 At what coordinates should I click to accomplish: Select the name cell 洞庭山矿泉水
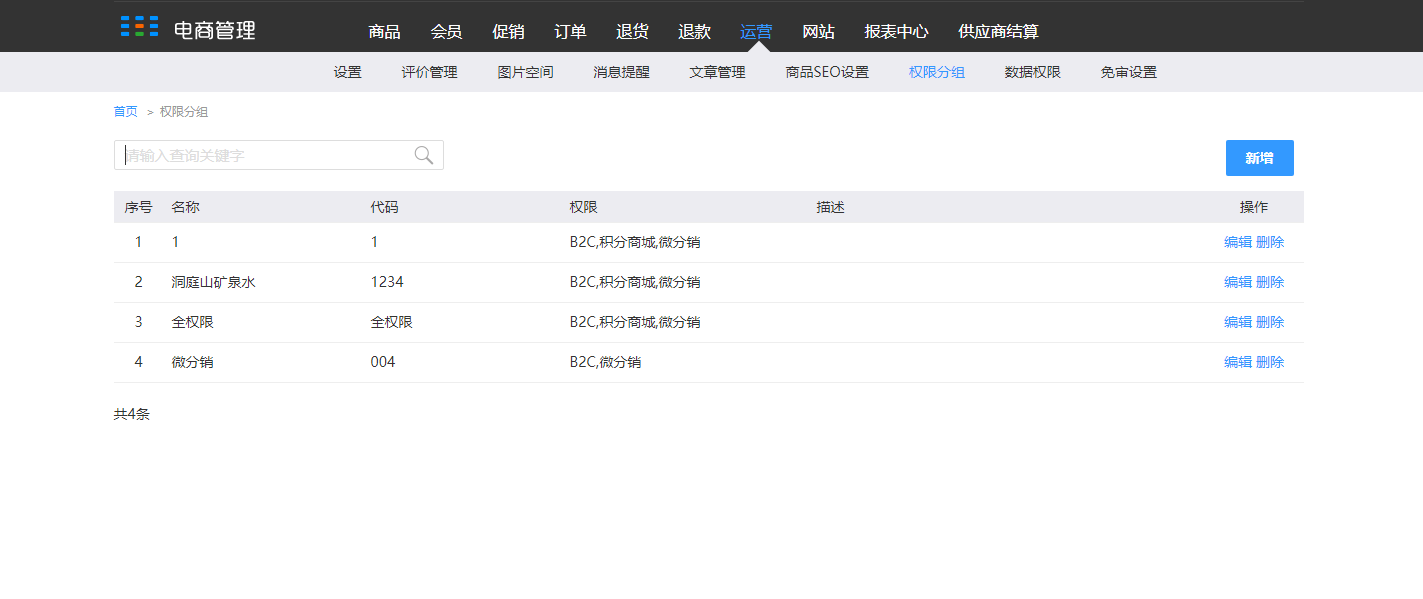[214, 282]
